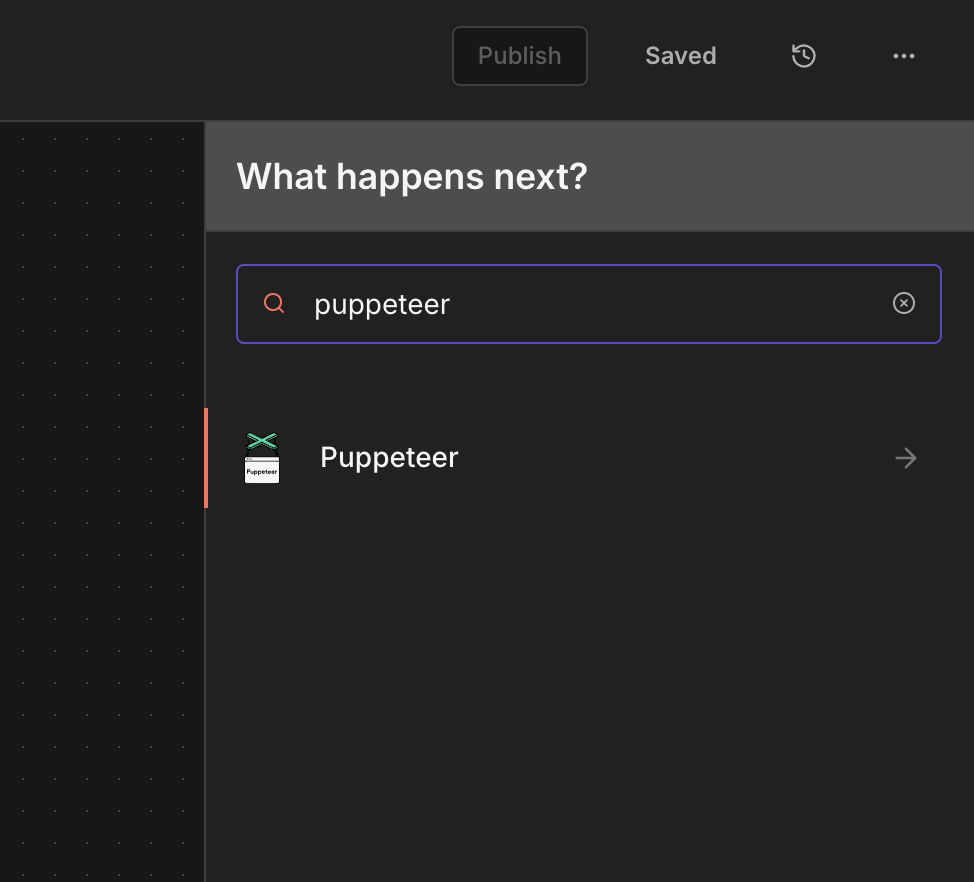Open the three-dot more options menu

point(904,56)
